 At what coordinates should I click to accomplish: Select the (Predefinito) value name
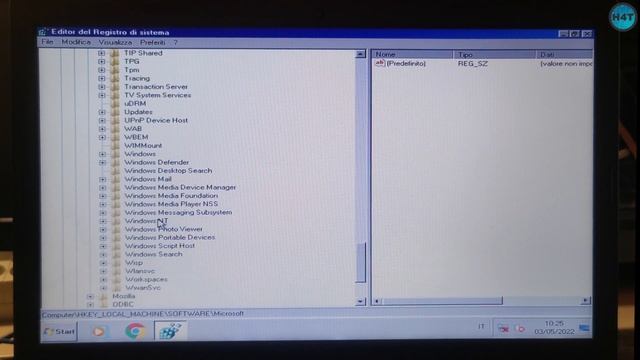click(406, 64)
